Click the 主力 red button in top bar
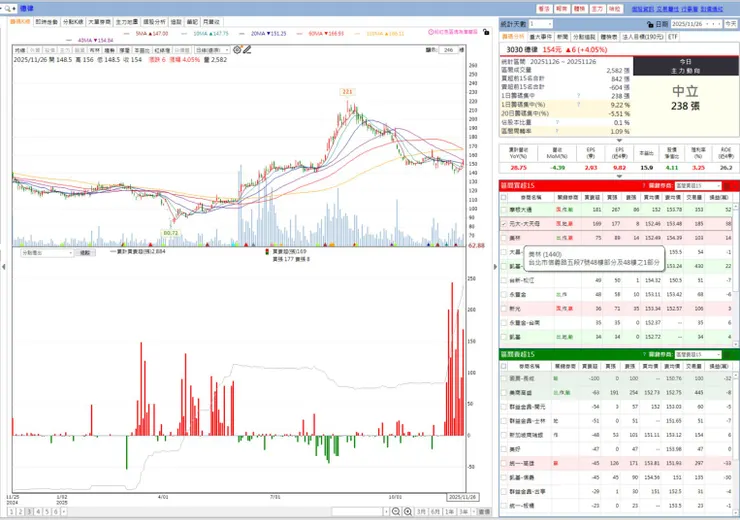The width and height of the screenshot is (740, 520). (x=597, y=9)
